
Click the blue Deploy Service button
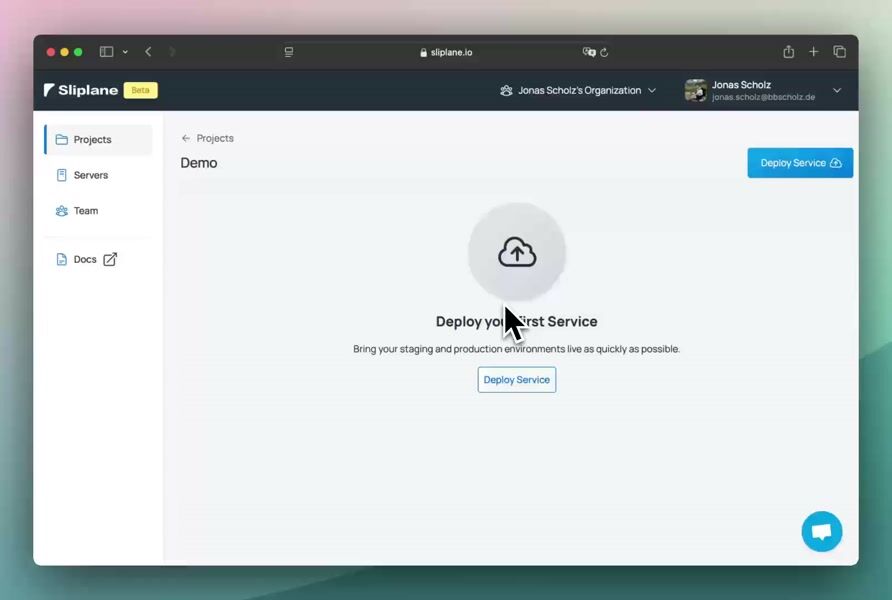(x=800, y=163)
